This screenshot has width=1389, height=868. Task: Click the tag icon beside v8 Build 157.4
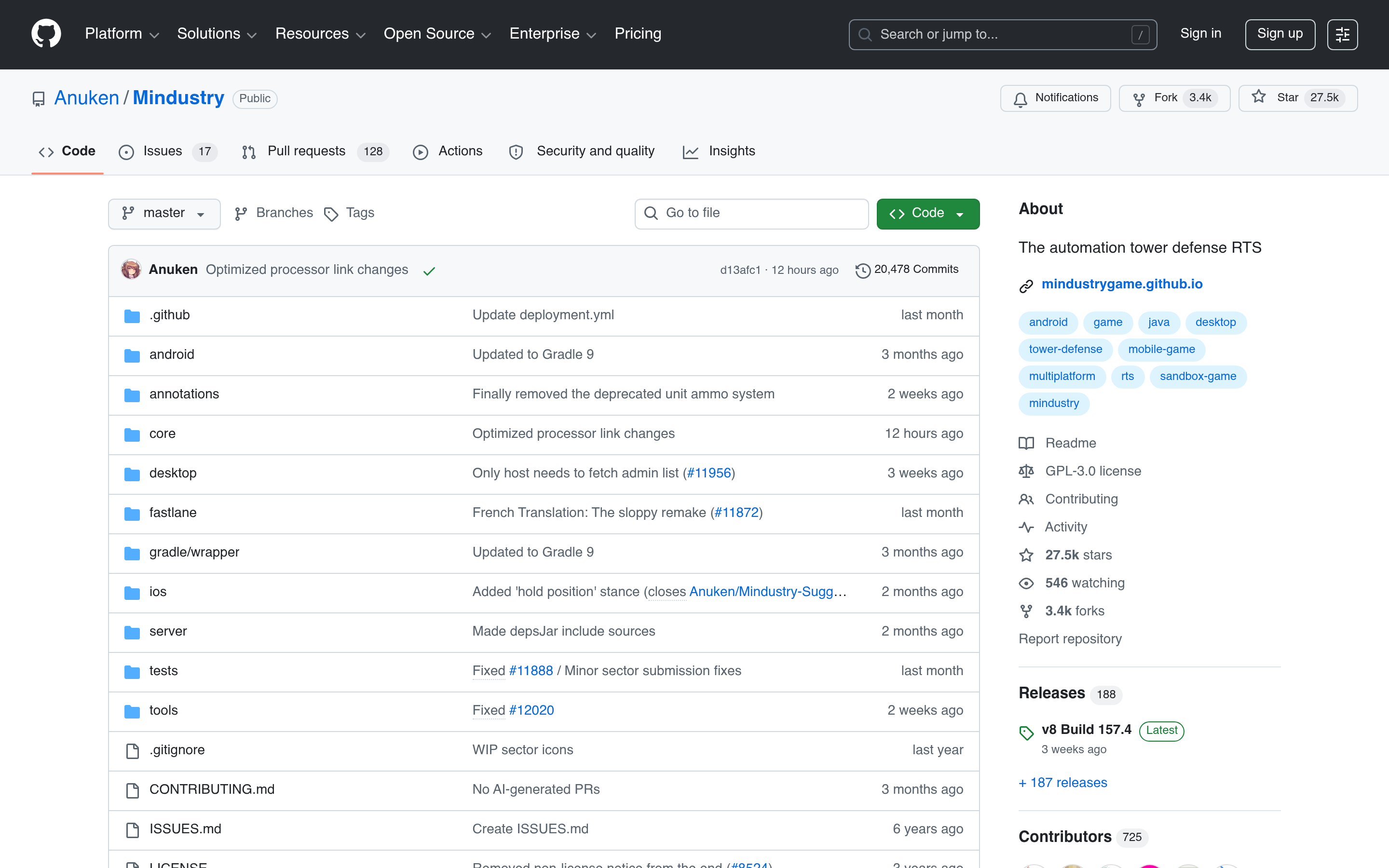(1026, 732)
